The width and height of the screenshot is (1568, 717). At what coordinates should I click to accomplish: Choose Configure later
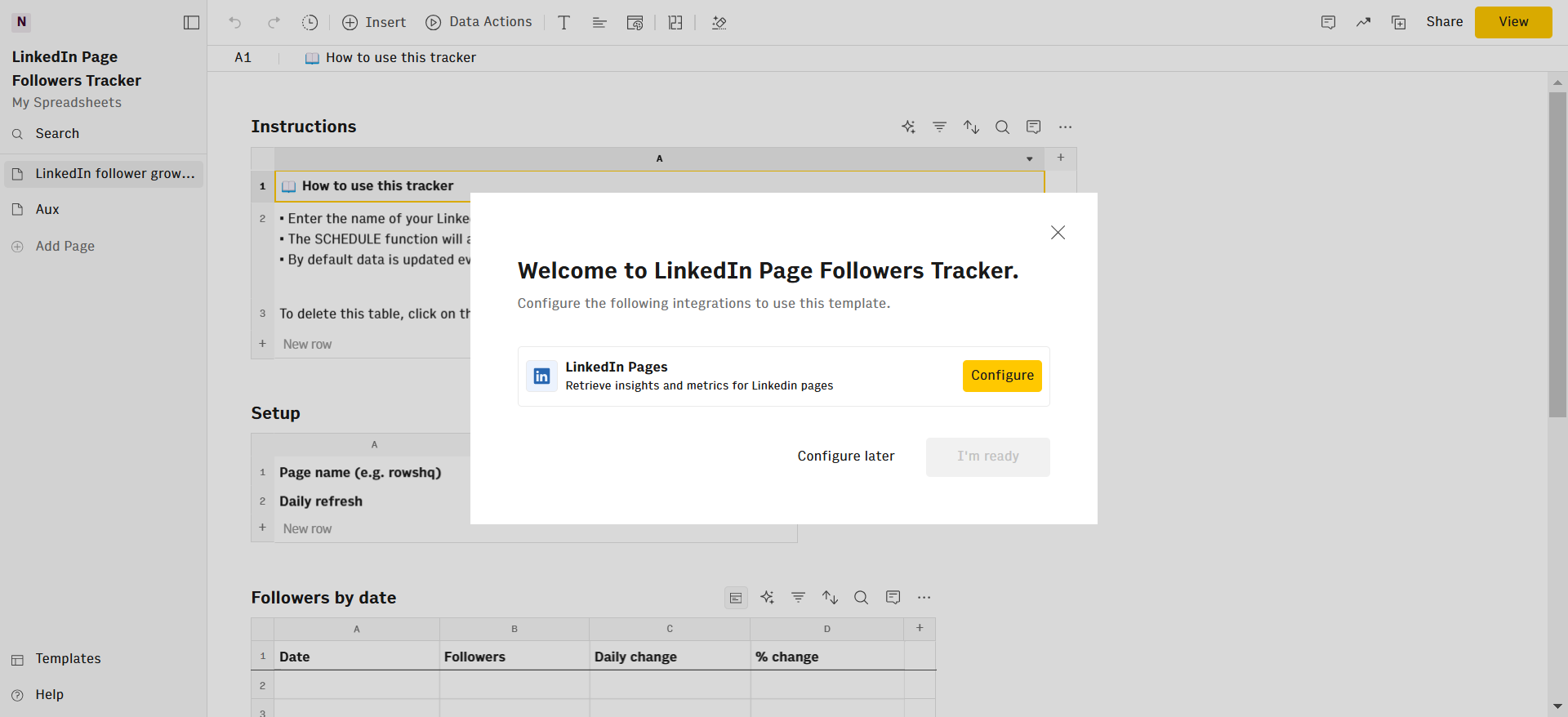846,456
